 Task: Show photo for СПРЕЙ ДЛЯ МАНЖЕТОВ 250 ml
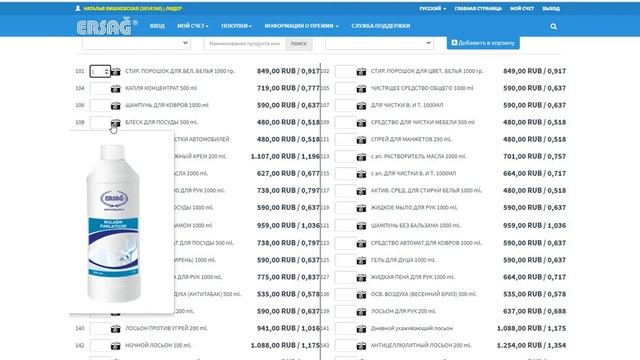pos(361,140)
